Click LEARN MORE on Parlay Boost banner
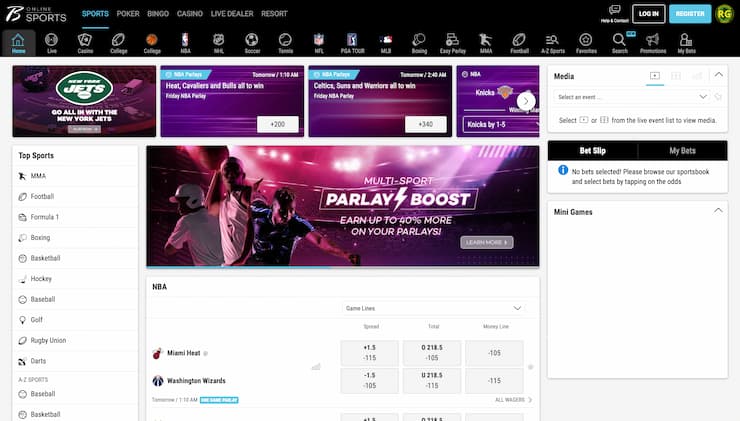This screenshot has height=421, width=740. (x=487, y=243)
